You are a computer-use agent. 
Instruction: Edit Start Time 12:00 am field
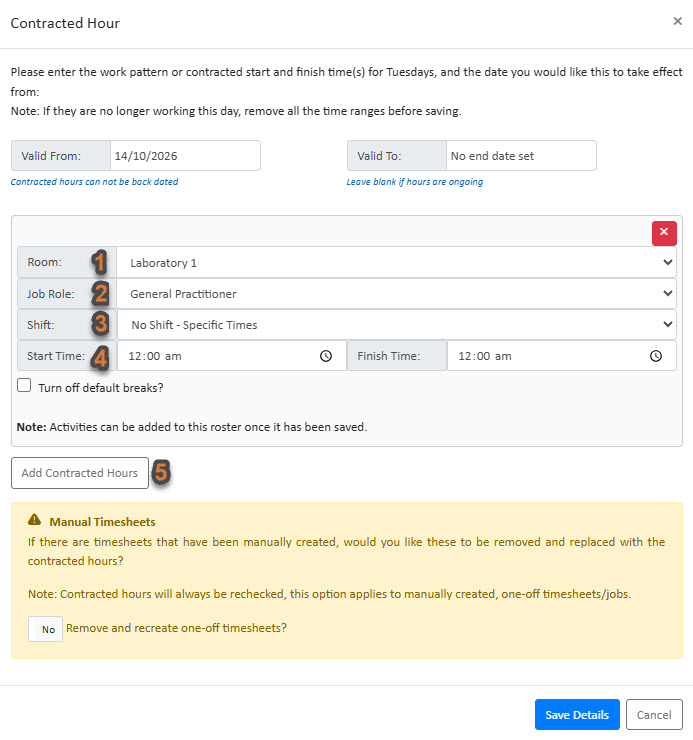(x=231, y=356)
